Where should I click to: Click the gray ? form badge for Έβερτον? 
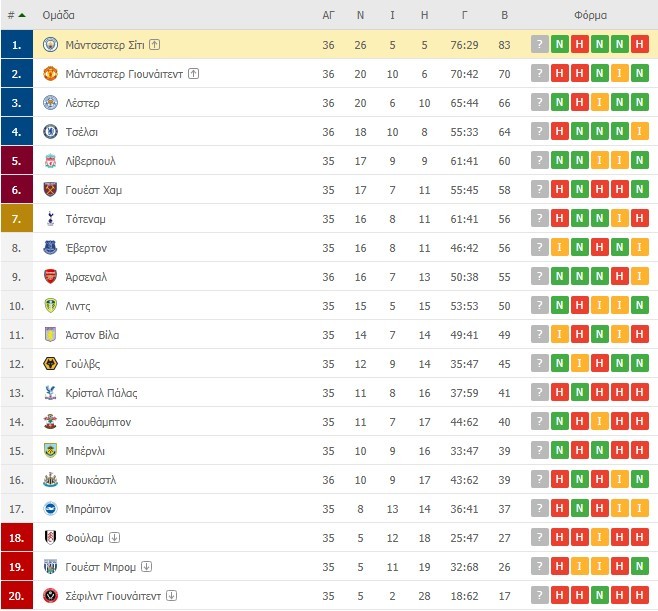[x=541, y=247]
